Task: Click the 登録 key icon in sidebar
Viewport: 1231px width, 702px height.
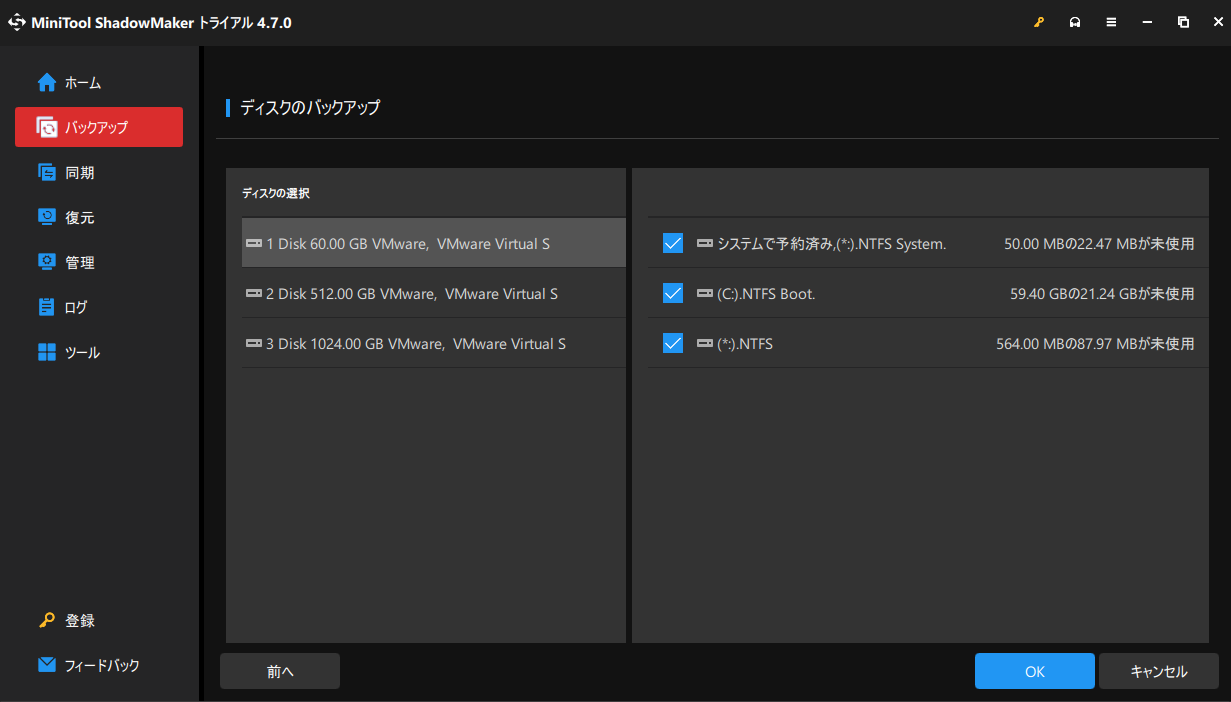Action: pyautogui.click(x=46, y=620)
